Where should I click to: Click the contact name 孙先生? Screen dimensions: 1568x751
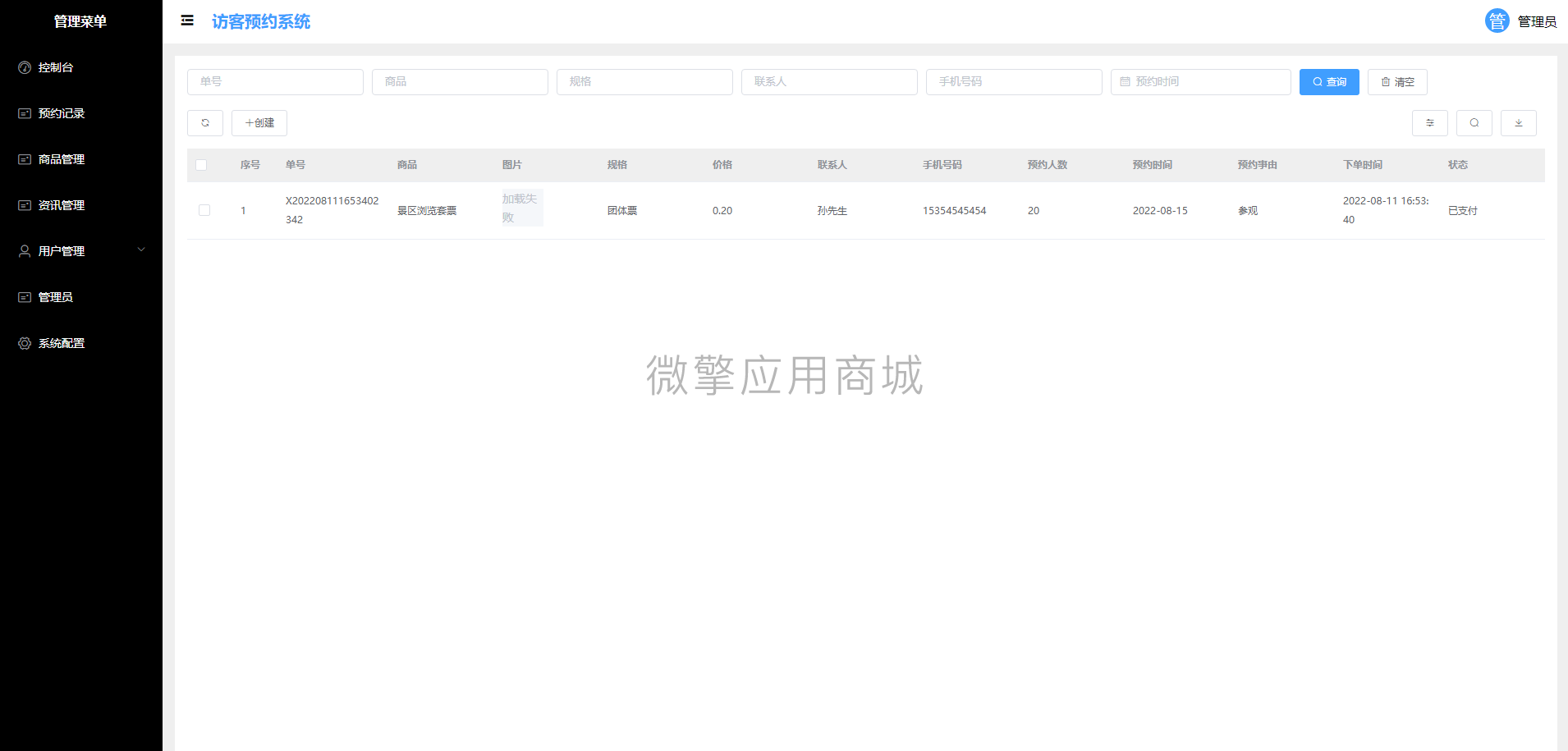832,211
